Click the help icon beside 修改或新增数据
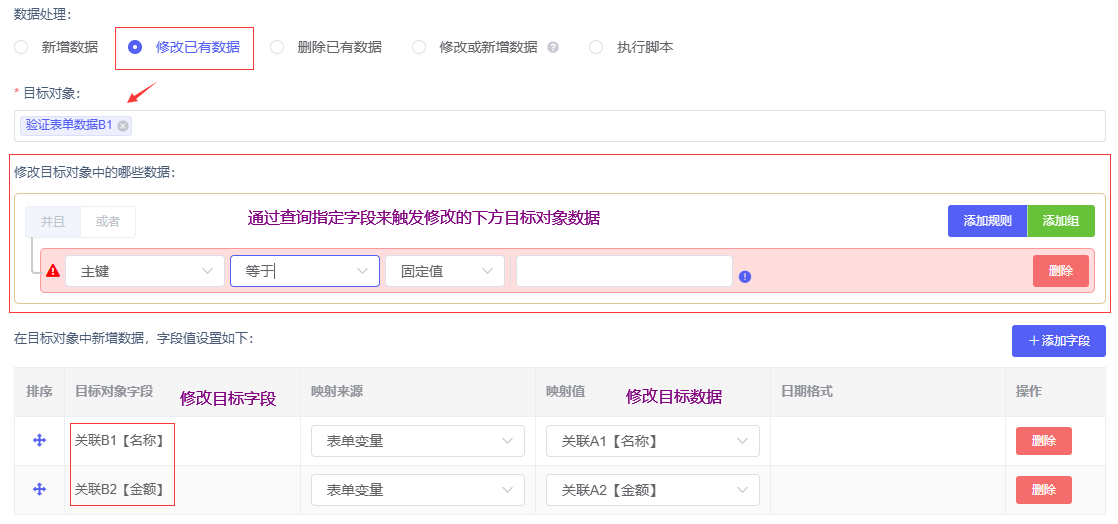 (x=553, y=47)
